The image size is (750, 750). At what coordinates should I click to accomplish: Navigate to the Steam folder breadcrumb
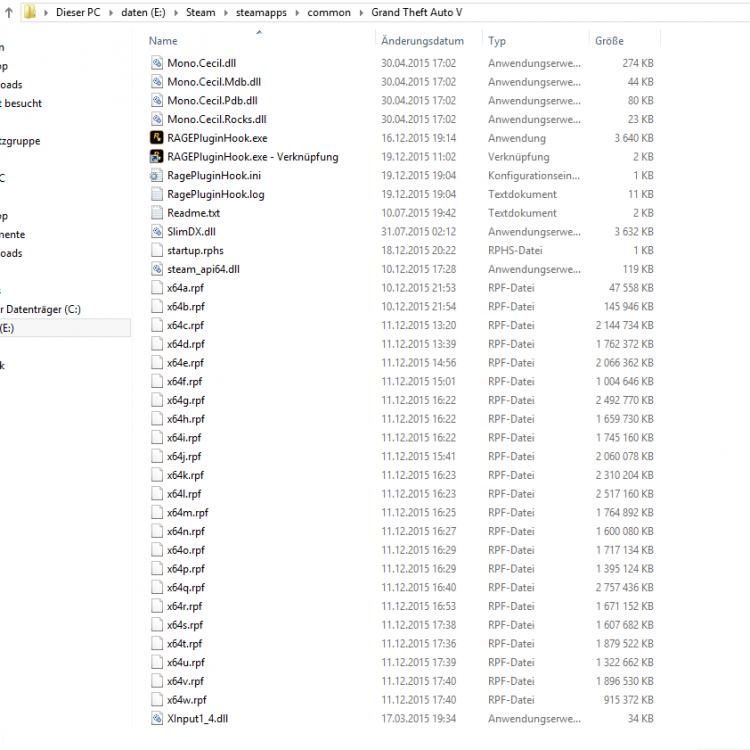click(x=200, y=12)
